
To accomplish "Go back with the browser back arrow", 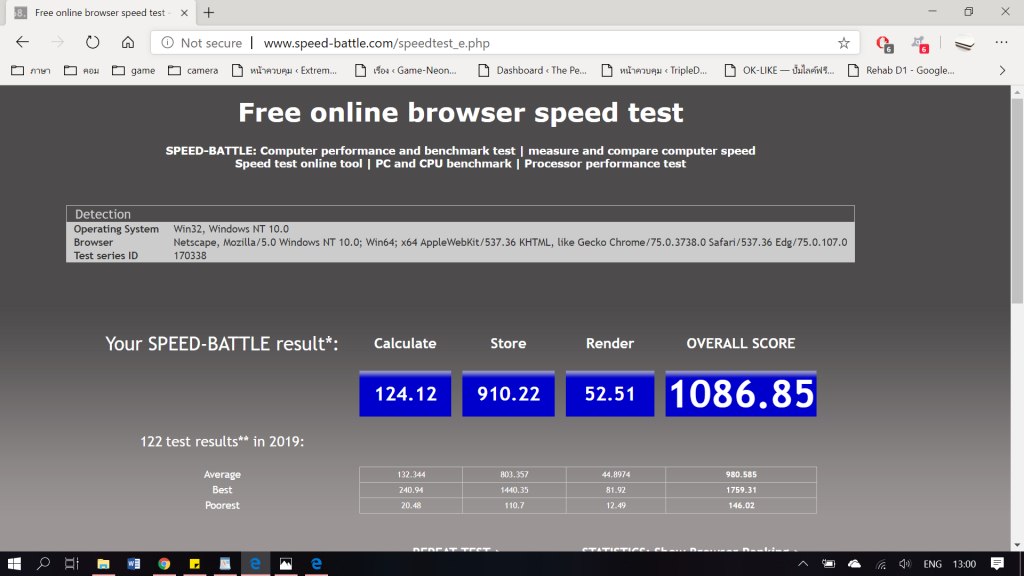I will (x=22, y=42).
